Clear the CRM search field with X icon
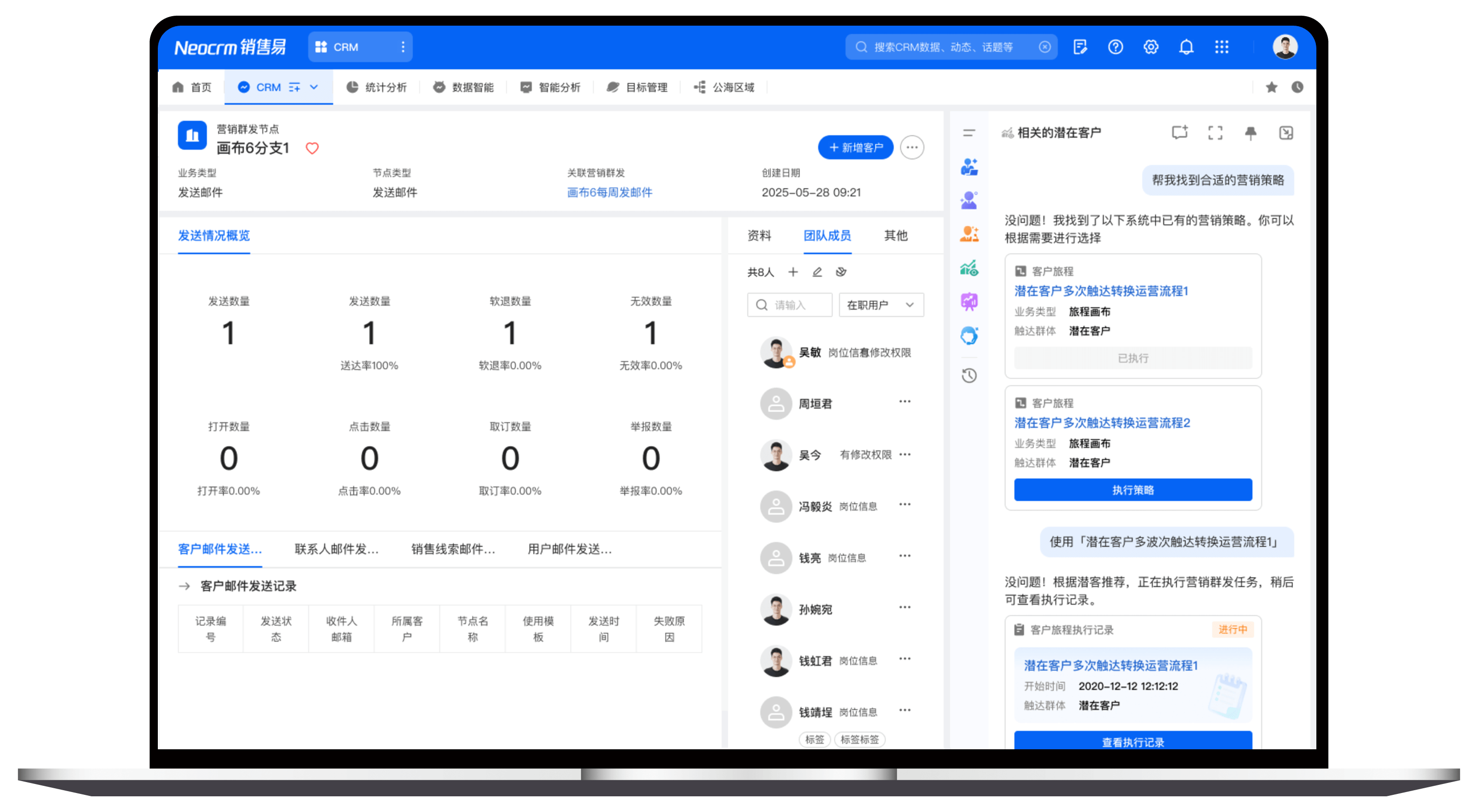 point(1045,47)
